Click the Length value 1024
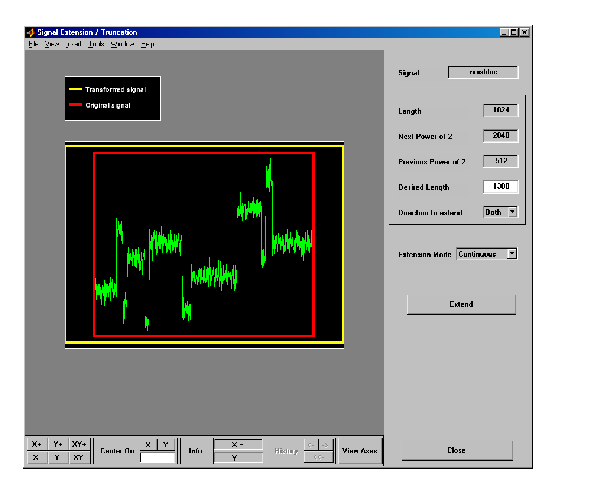The image size is (600, 492). (x=501, y=110)
